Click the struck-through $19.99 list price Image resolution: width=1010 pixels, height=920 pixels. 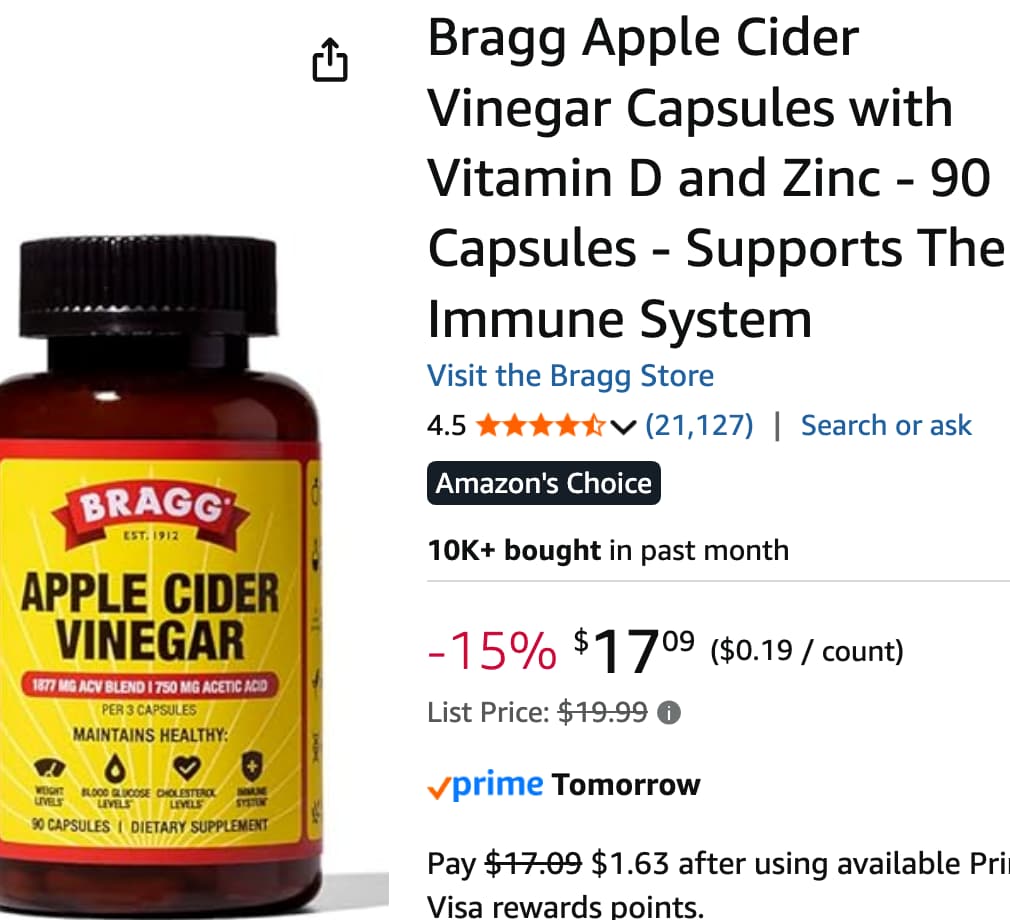pyautogui.click(x=602, y=713)
